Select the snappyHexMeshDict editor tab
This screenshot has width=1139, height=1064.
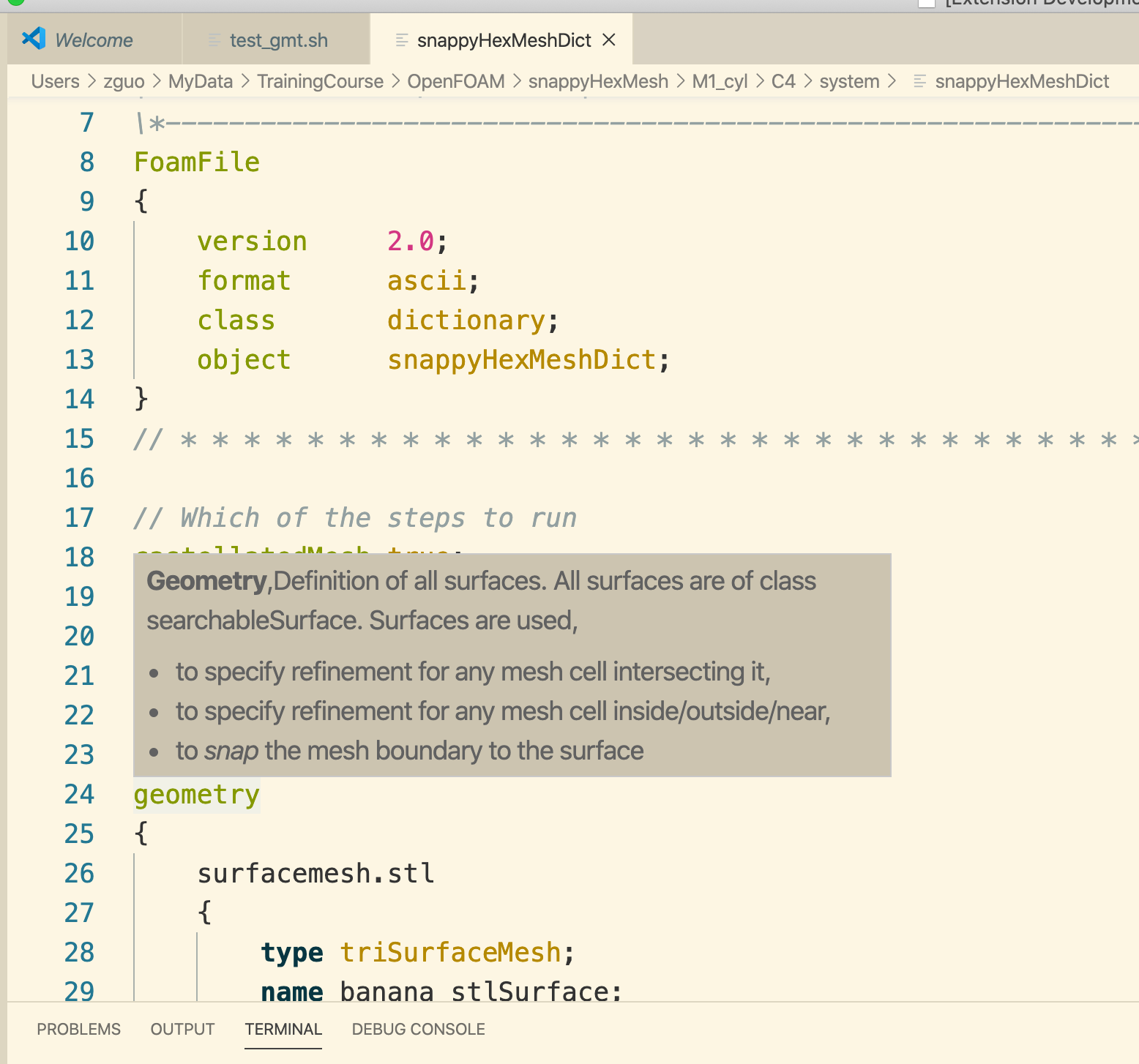pyautogui.click(x=504, y=40)
